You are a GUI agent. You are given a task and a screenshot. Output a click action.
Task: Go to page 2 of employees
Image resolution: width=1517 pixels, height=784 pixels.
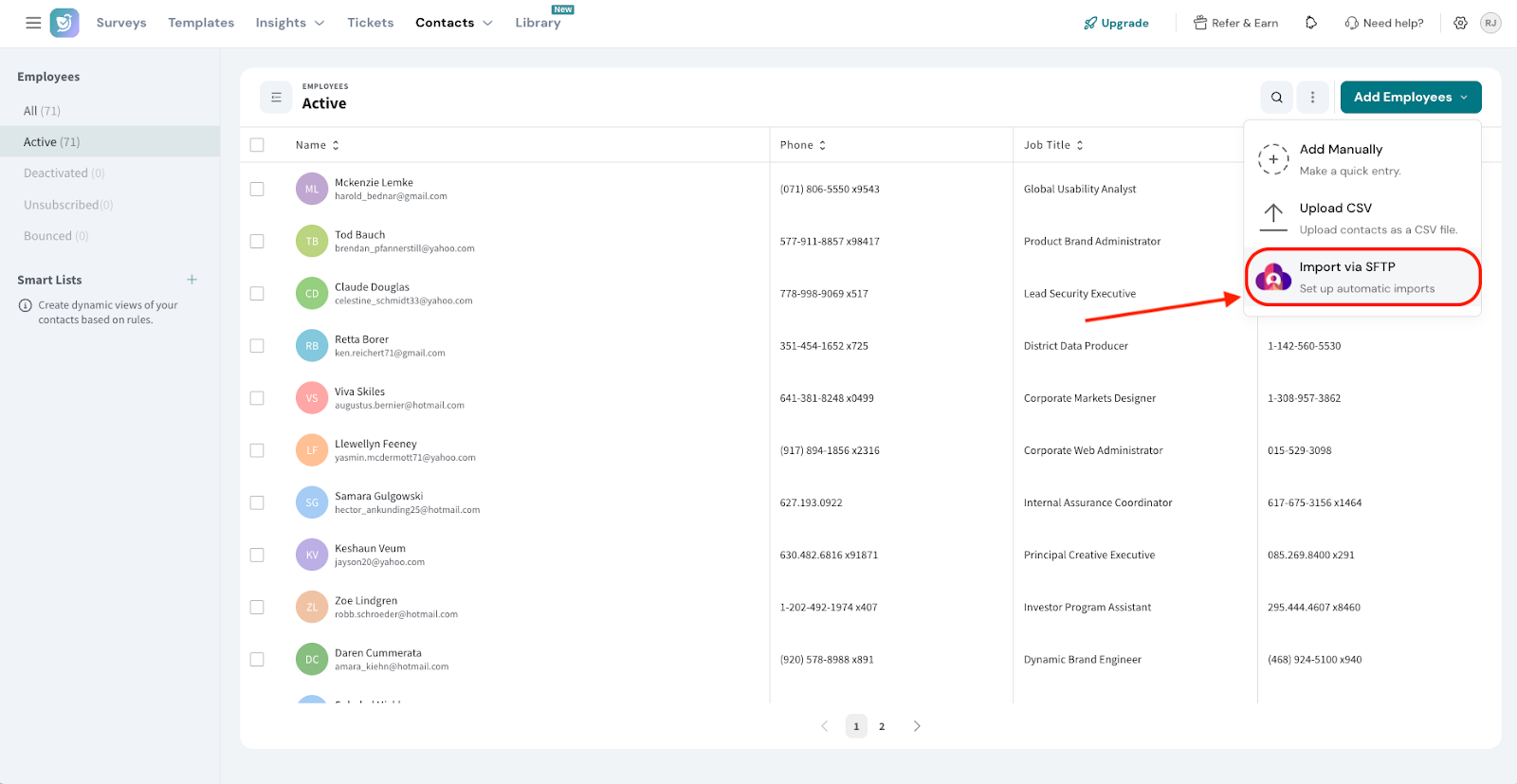coord(882,726)
